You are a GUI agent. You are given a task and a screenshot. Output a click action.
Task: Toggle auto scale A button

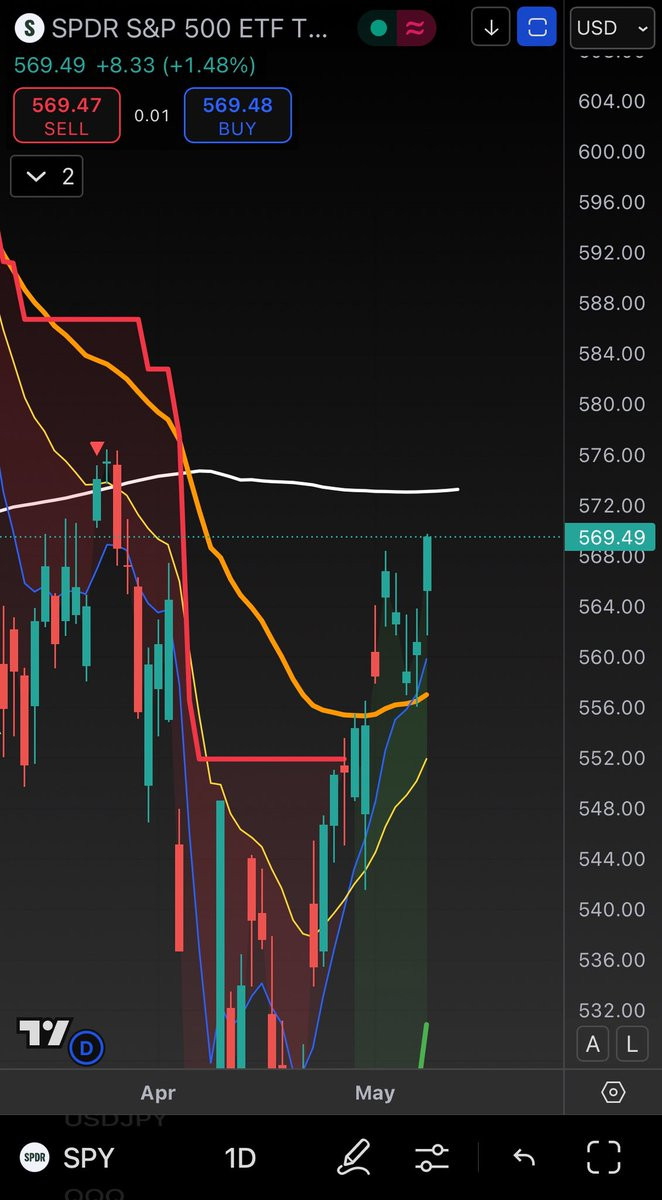coord(593,1044)
